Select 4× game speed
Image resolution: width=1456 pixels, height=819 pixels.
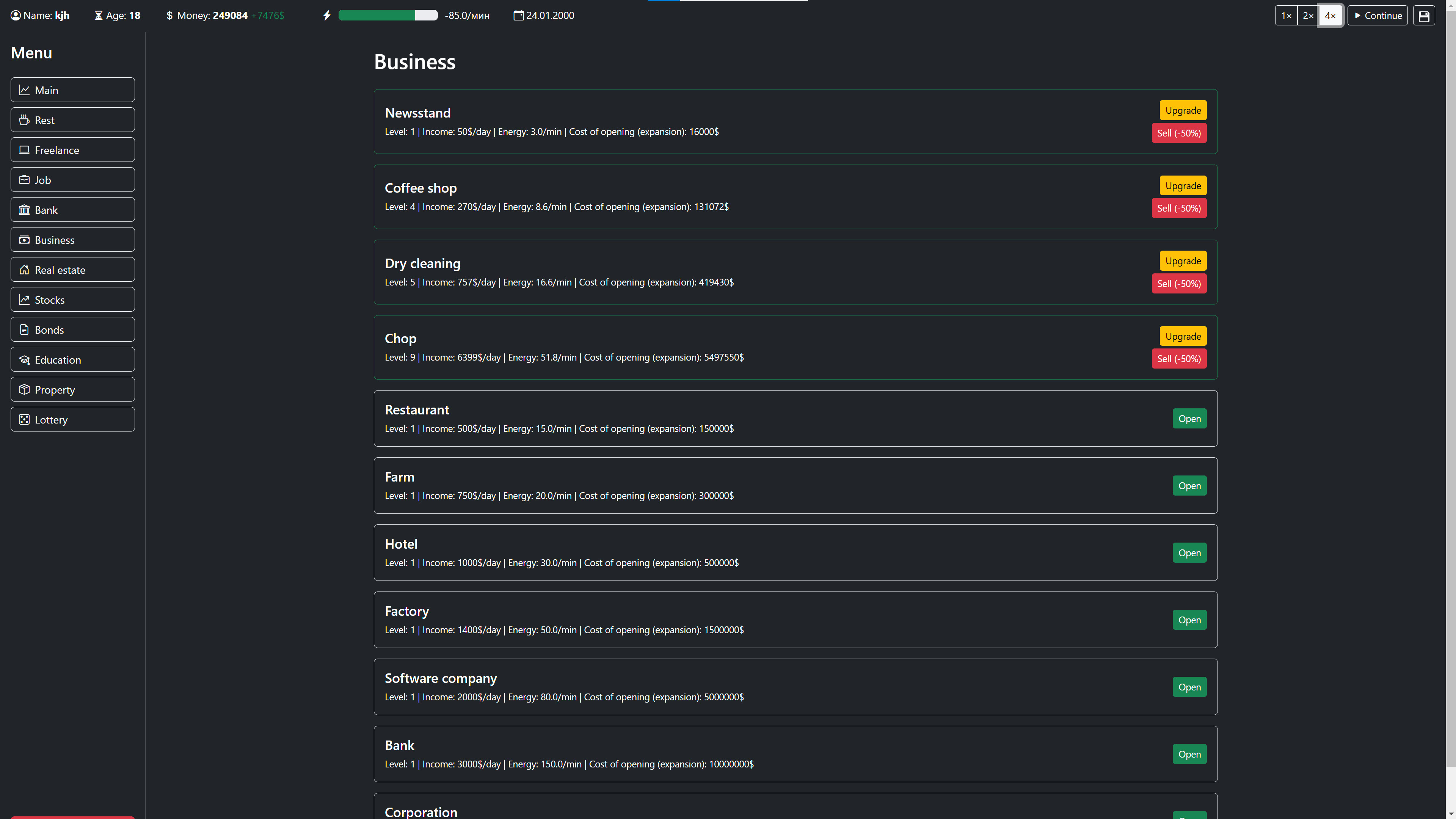pos(1330,15)
